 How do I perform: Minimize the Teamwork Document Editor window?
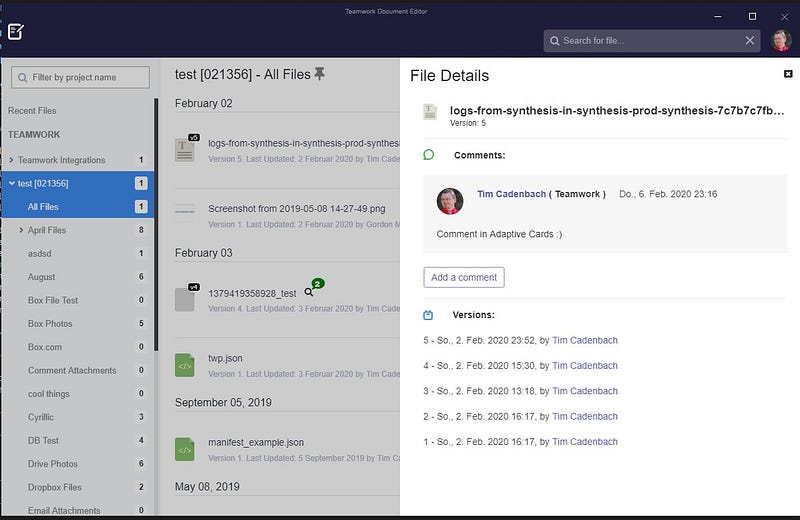tap(718, 16)
